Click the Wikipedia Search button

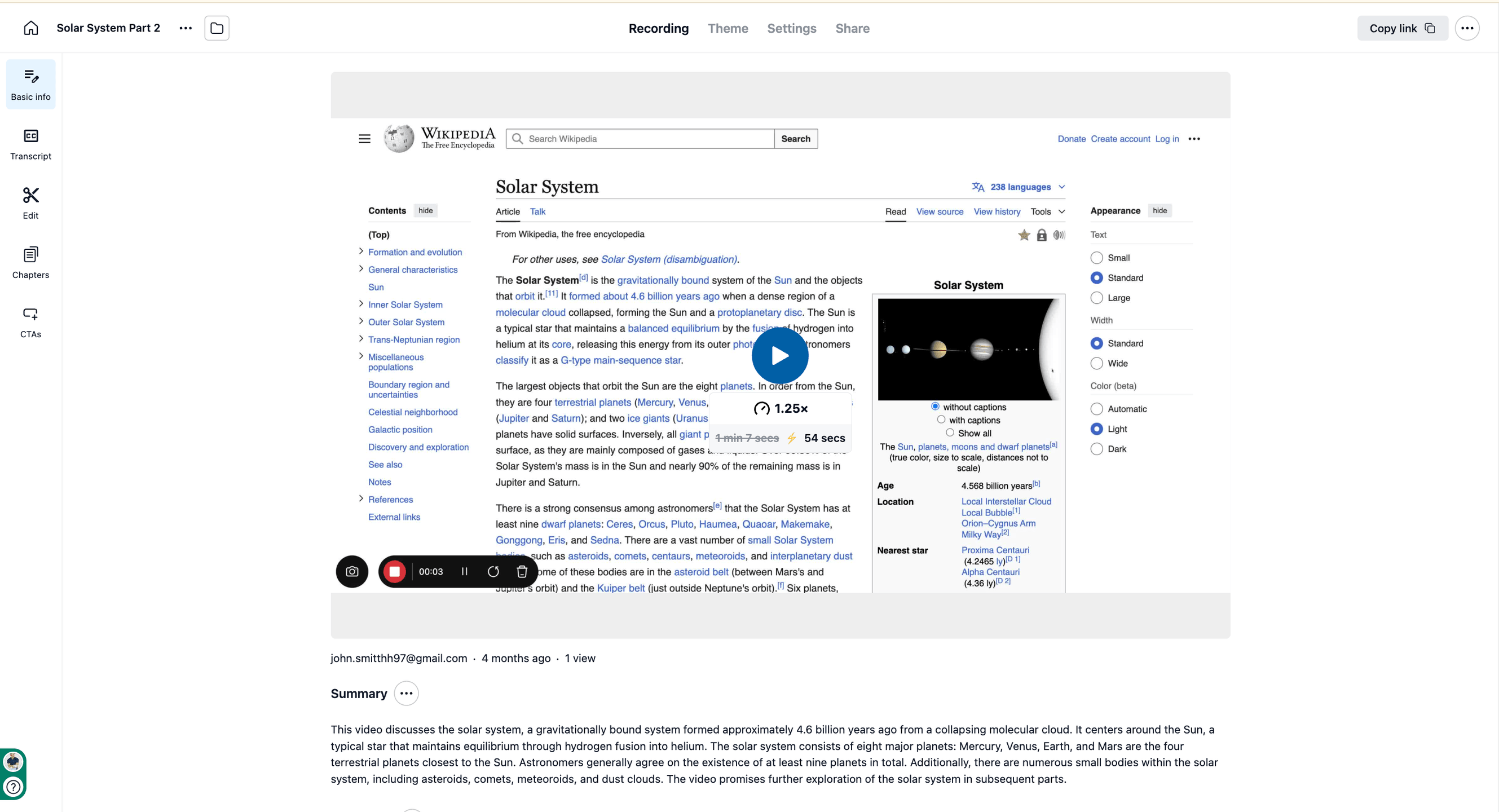coord(796,139)
